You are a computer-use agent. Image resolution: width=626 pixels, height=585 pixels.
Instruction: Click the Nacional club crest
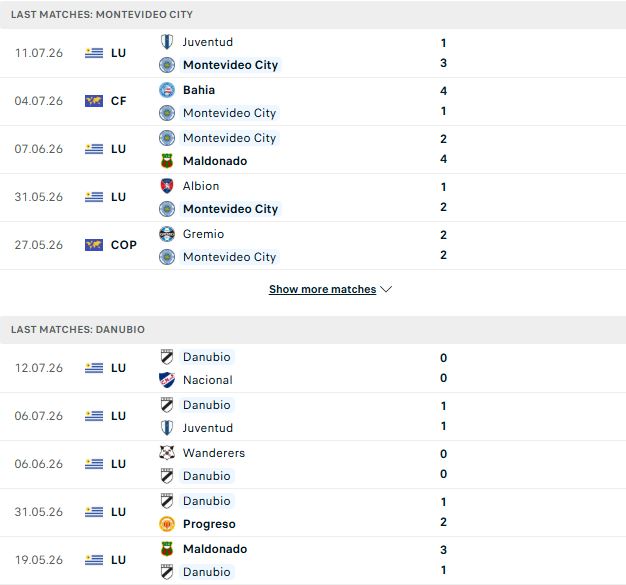[x=166, y=380]
